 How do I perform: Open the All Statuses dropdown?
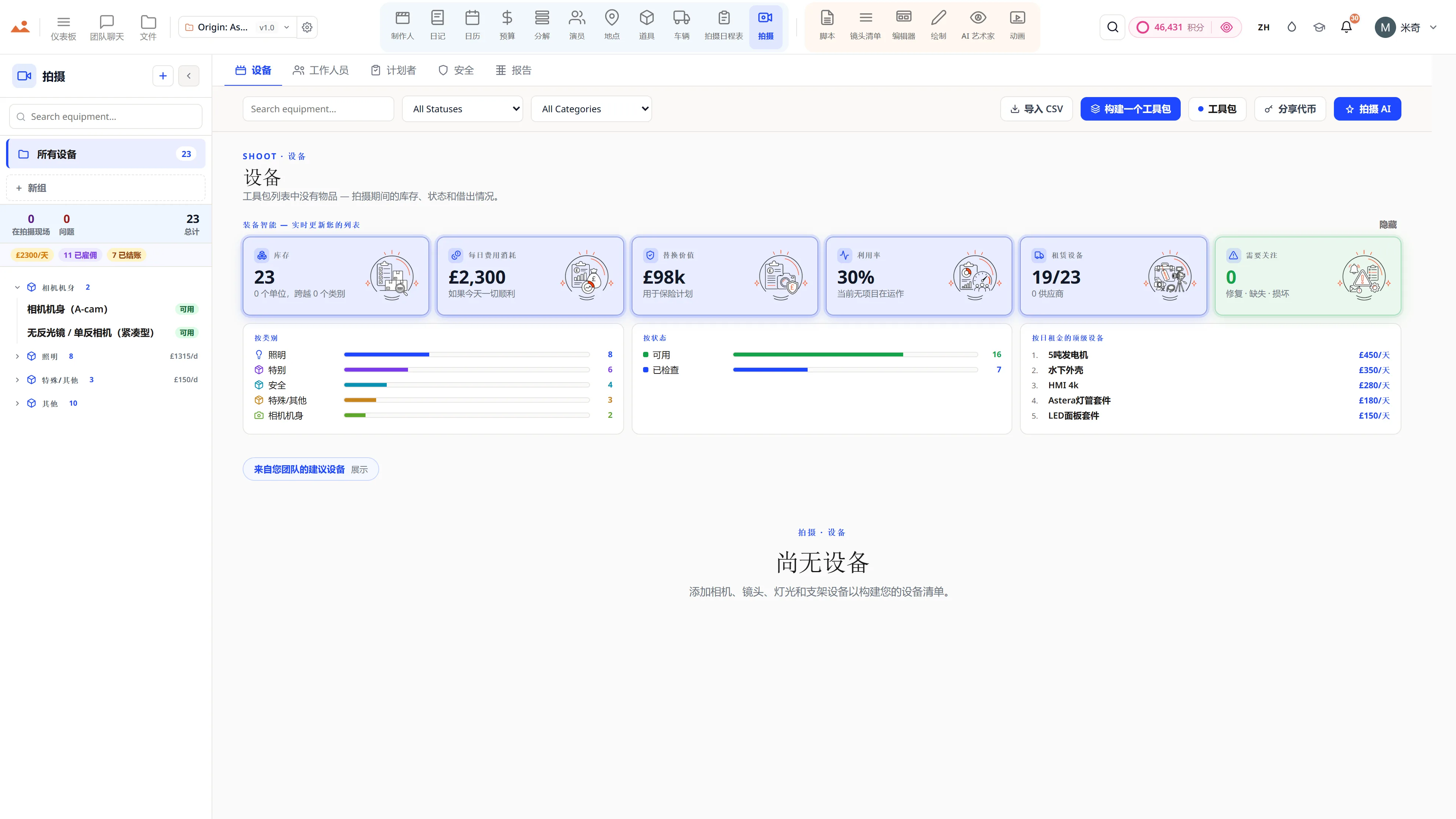coord(462,109)
